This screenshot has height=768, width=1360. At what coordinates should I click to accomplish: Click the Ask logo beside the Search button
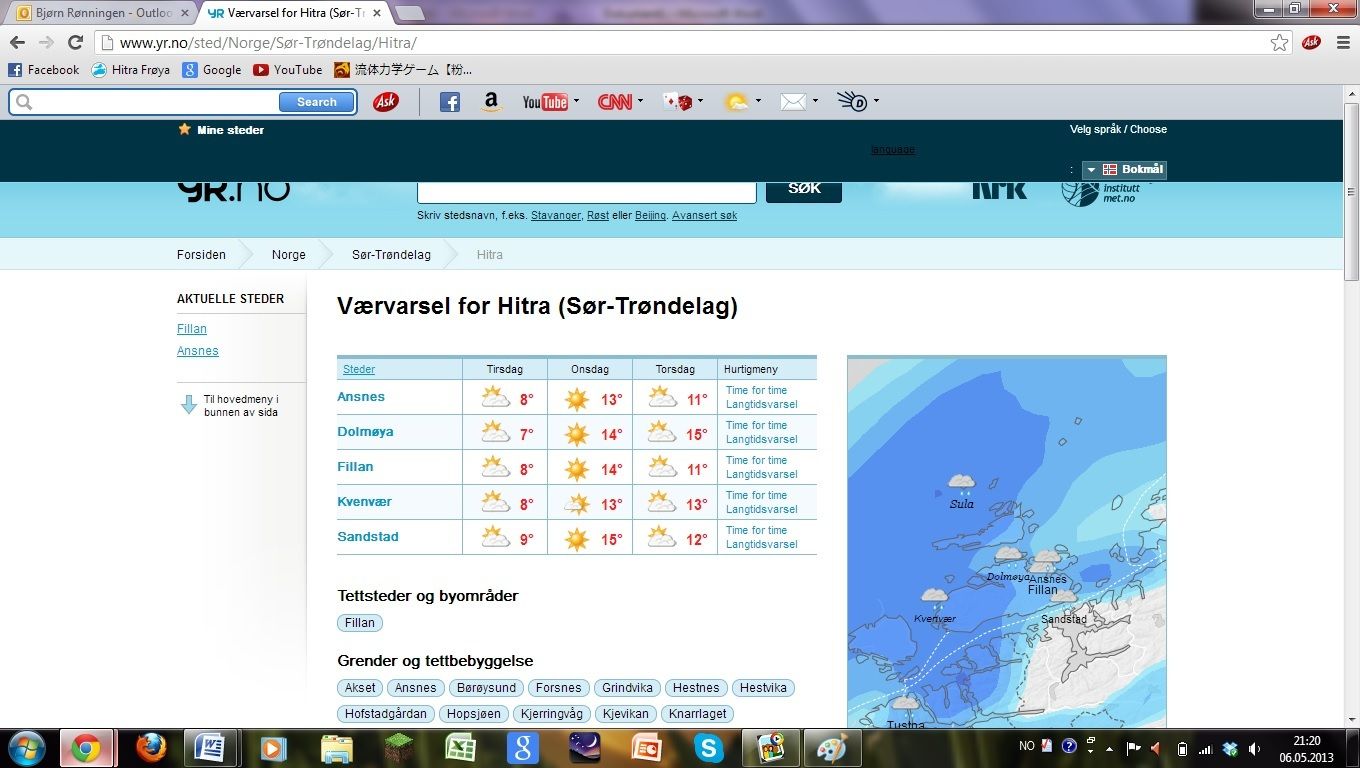[x=385, y=102]
